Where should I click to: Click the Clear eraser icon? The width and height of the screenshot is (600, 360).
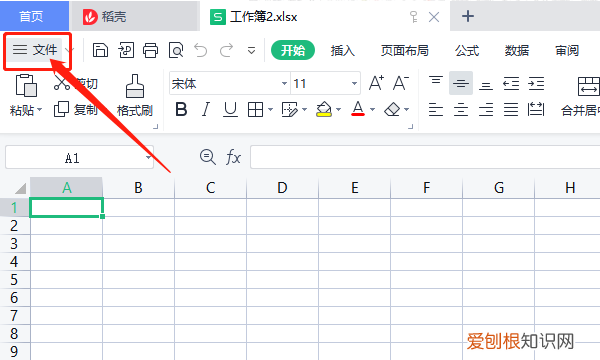392,110
